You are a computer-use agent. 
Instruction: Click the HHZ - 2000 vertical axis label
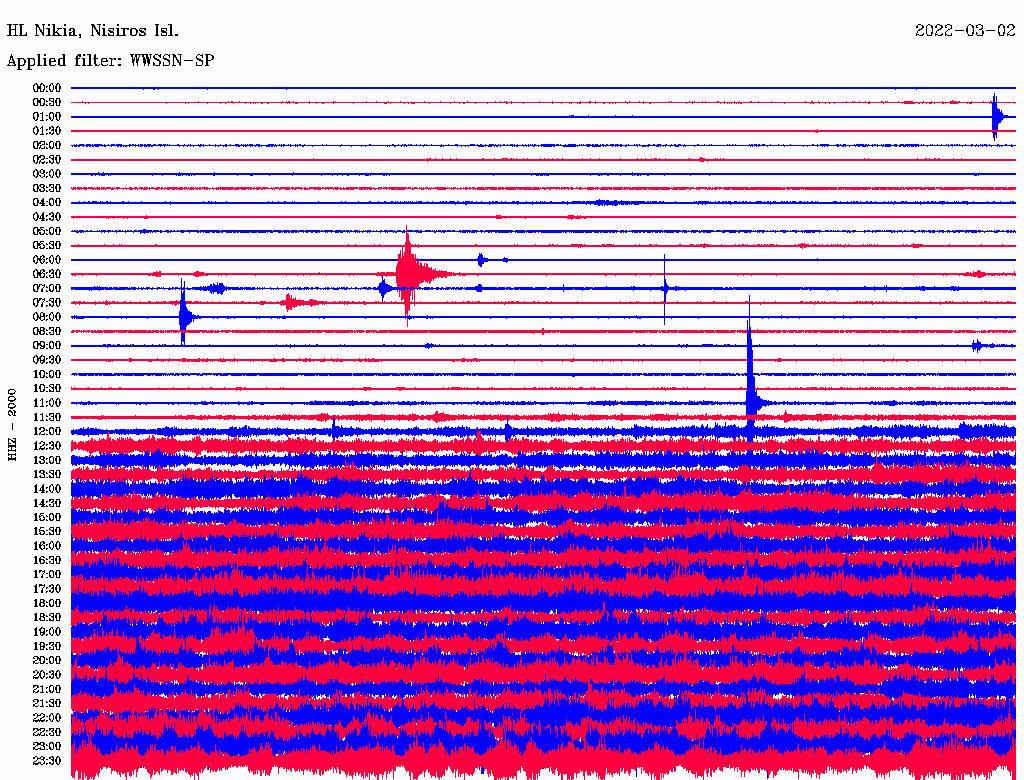[13, 425]
